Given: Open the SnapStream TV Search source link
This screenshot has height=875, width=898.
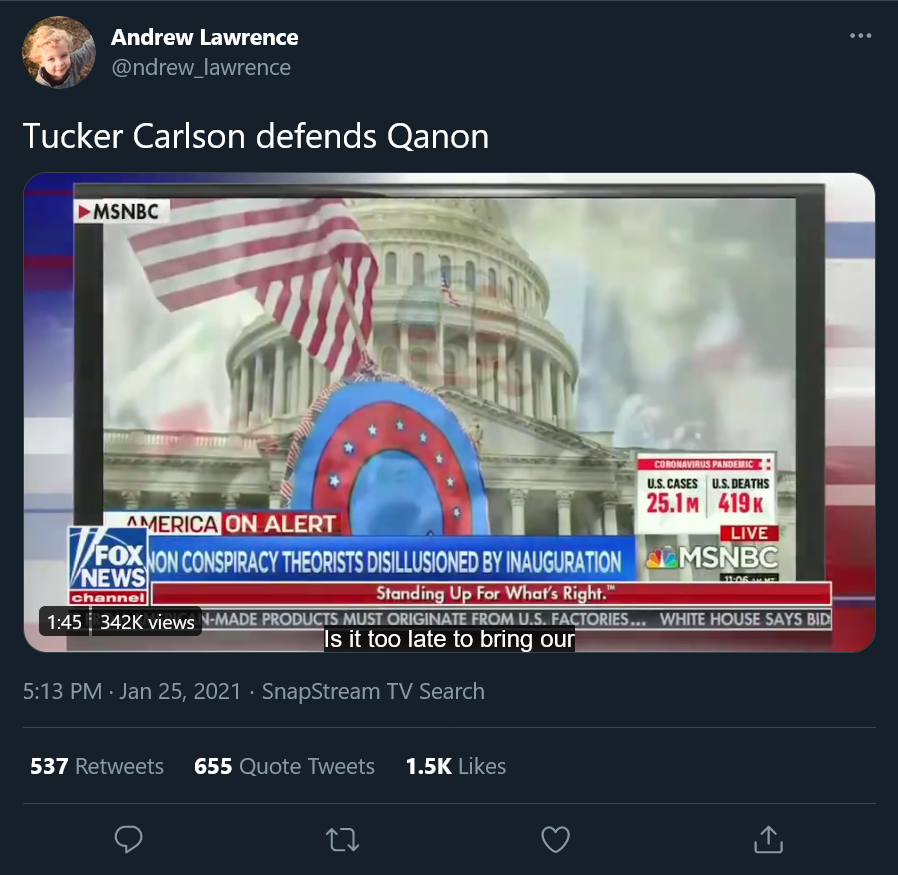Looking at the screenshot, I should (x=373, y=691).
